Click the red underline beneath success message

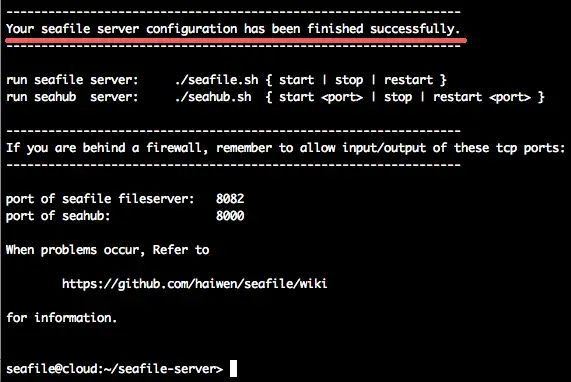236,40
